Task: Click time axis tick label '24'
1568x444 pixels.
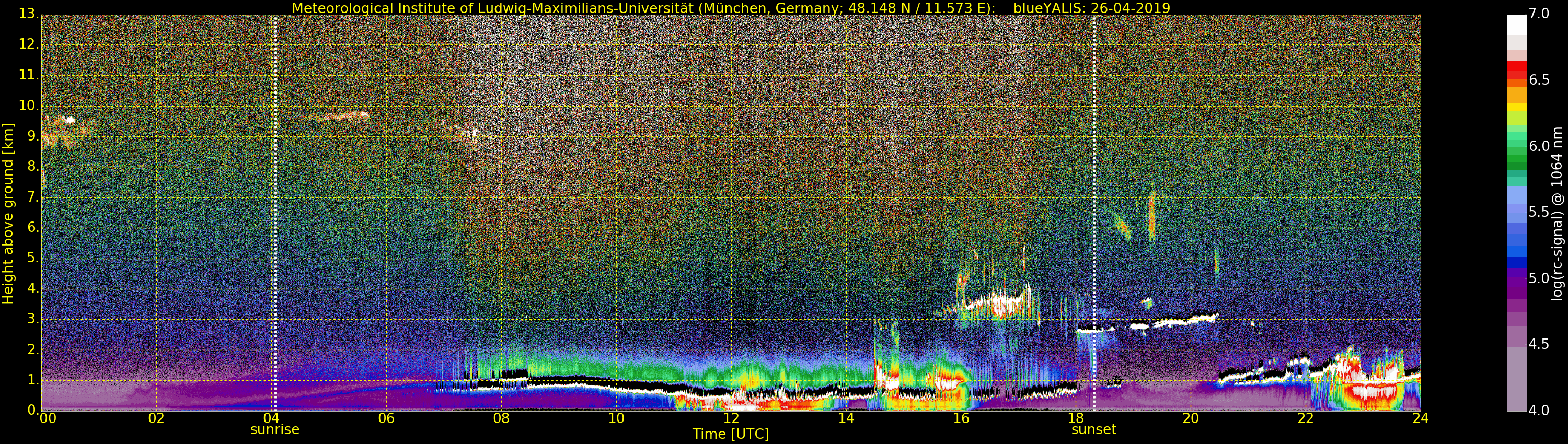Action: (1420, 418)
